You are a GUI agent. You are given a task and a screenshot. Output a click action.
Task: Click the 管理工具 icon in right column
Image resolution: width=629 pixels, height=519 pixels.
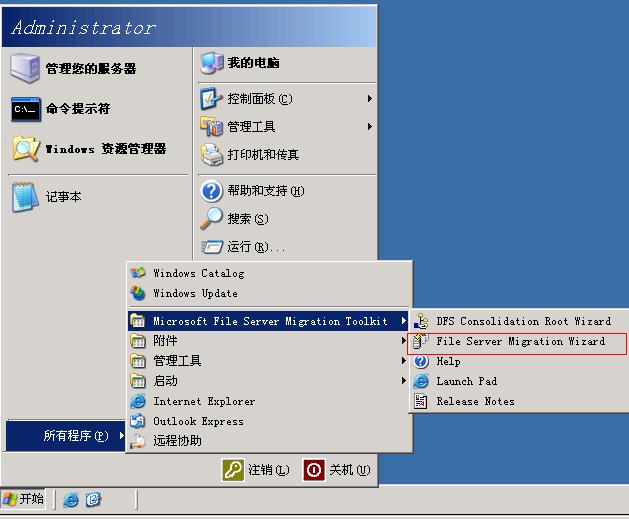tap(211, 127)
